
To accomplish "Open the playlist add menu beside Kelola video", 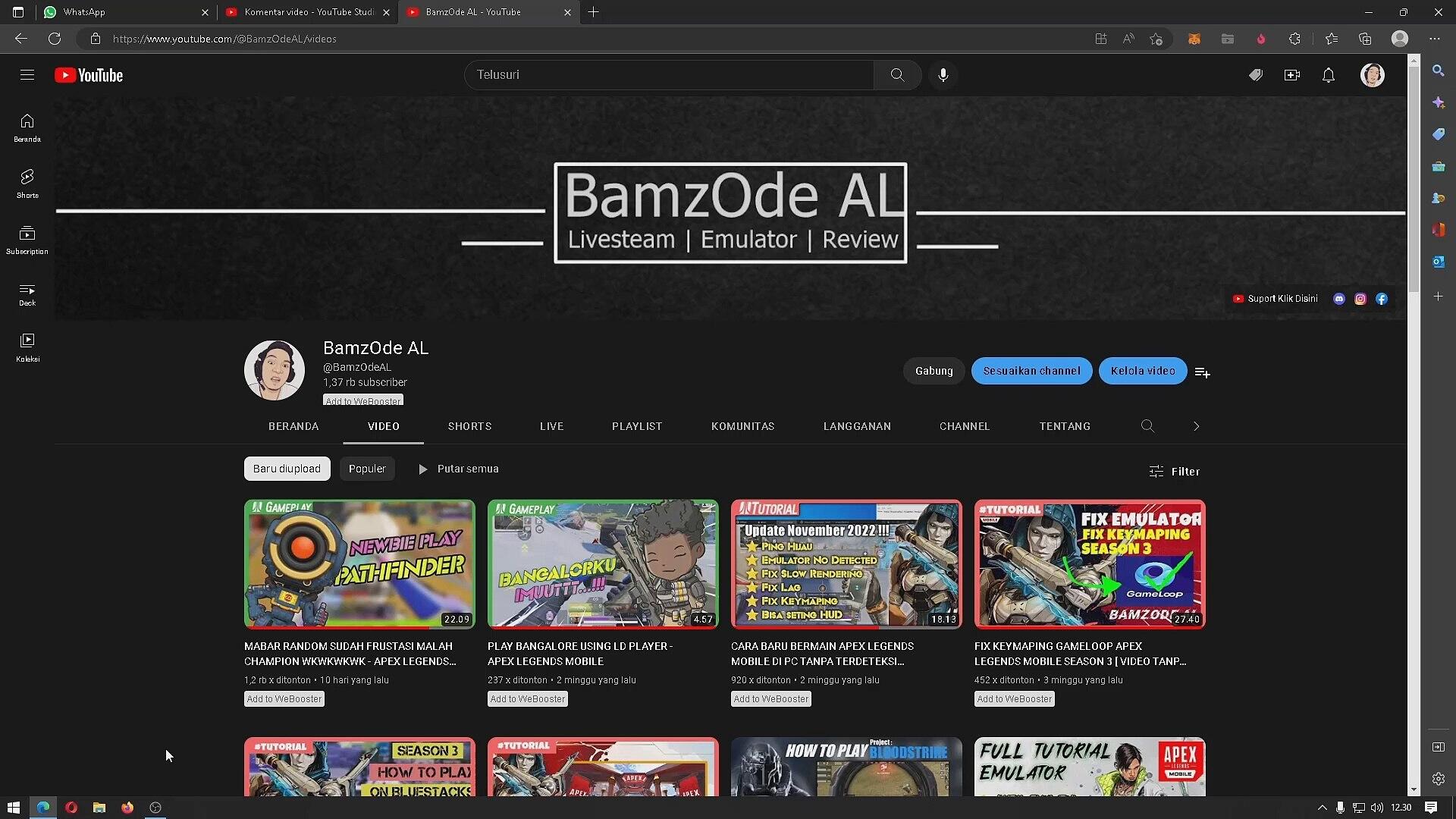I will tap(1202, 372).
